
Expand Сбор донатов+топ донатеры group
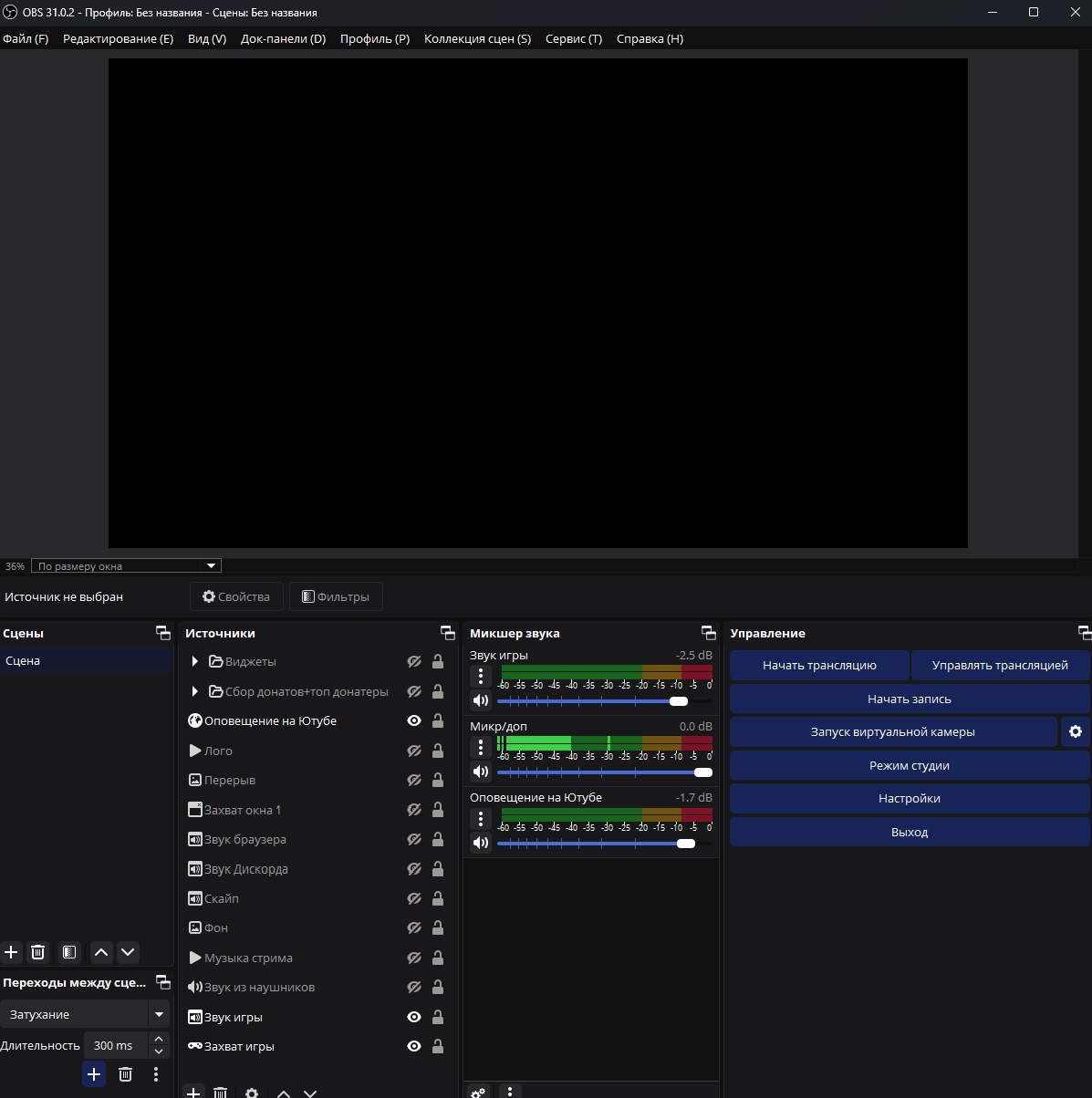point(194,691)
